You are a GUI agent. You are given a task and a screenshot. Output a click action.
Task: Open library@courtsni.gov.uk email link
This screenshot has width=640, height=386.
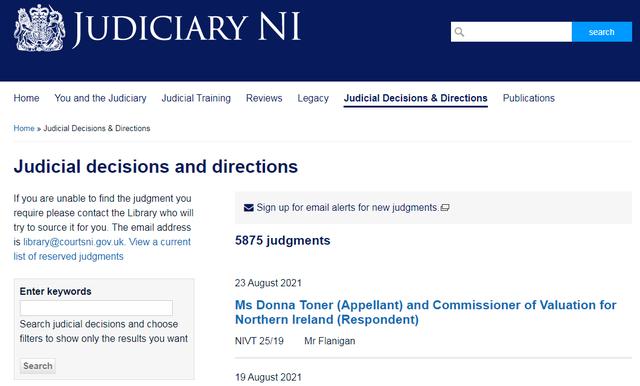tap(73, 242)
